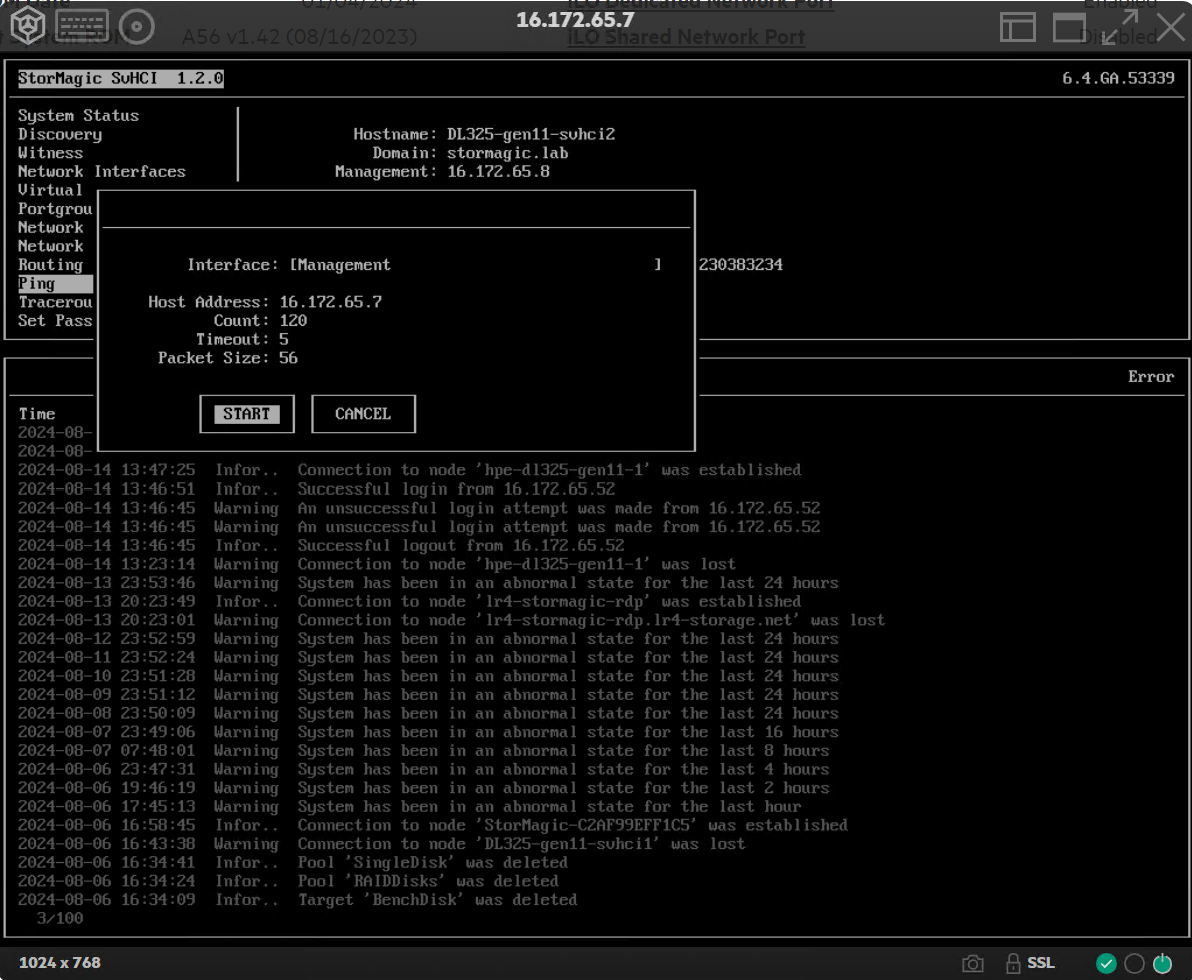Open the HPE iLO console menu icon
The image size is (1192, 980).
(27, 25)
